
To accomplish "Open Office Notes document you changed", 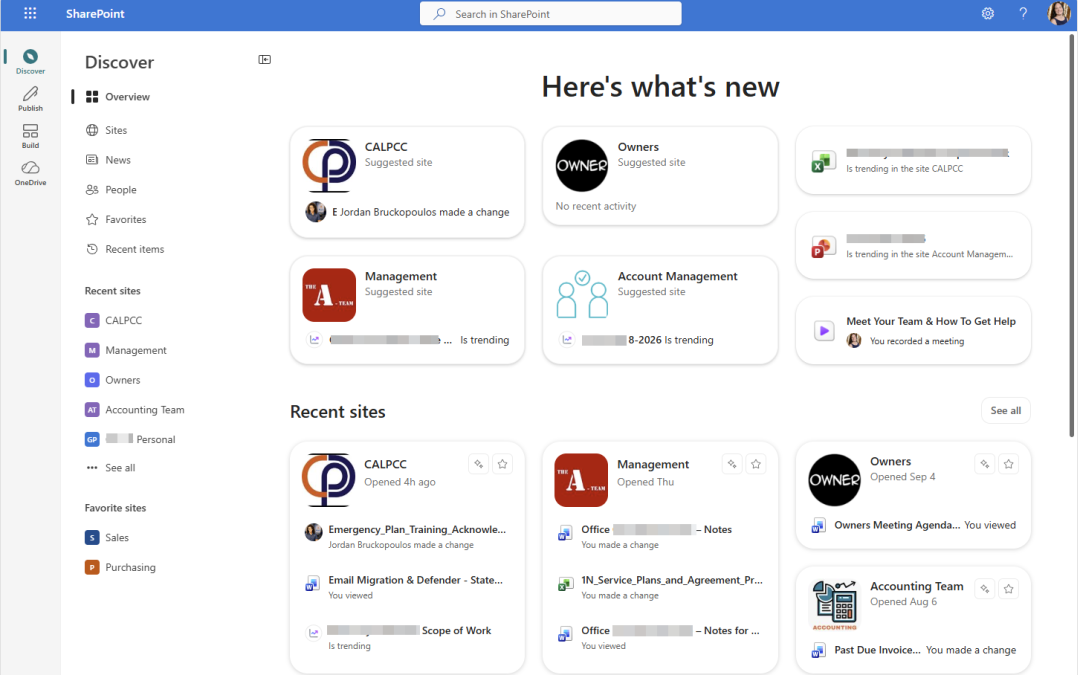I will pos(656,530).
